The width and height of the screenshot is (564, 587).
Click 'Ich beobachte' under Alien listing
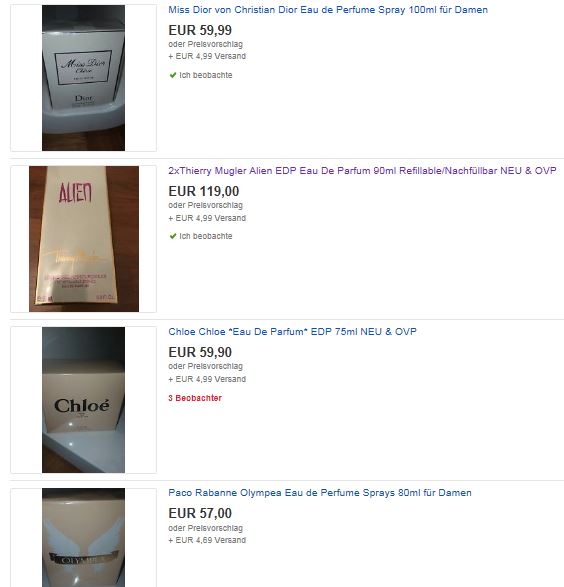pyautogui.click(x=205, y=236)
